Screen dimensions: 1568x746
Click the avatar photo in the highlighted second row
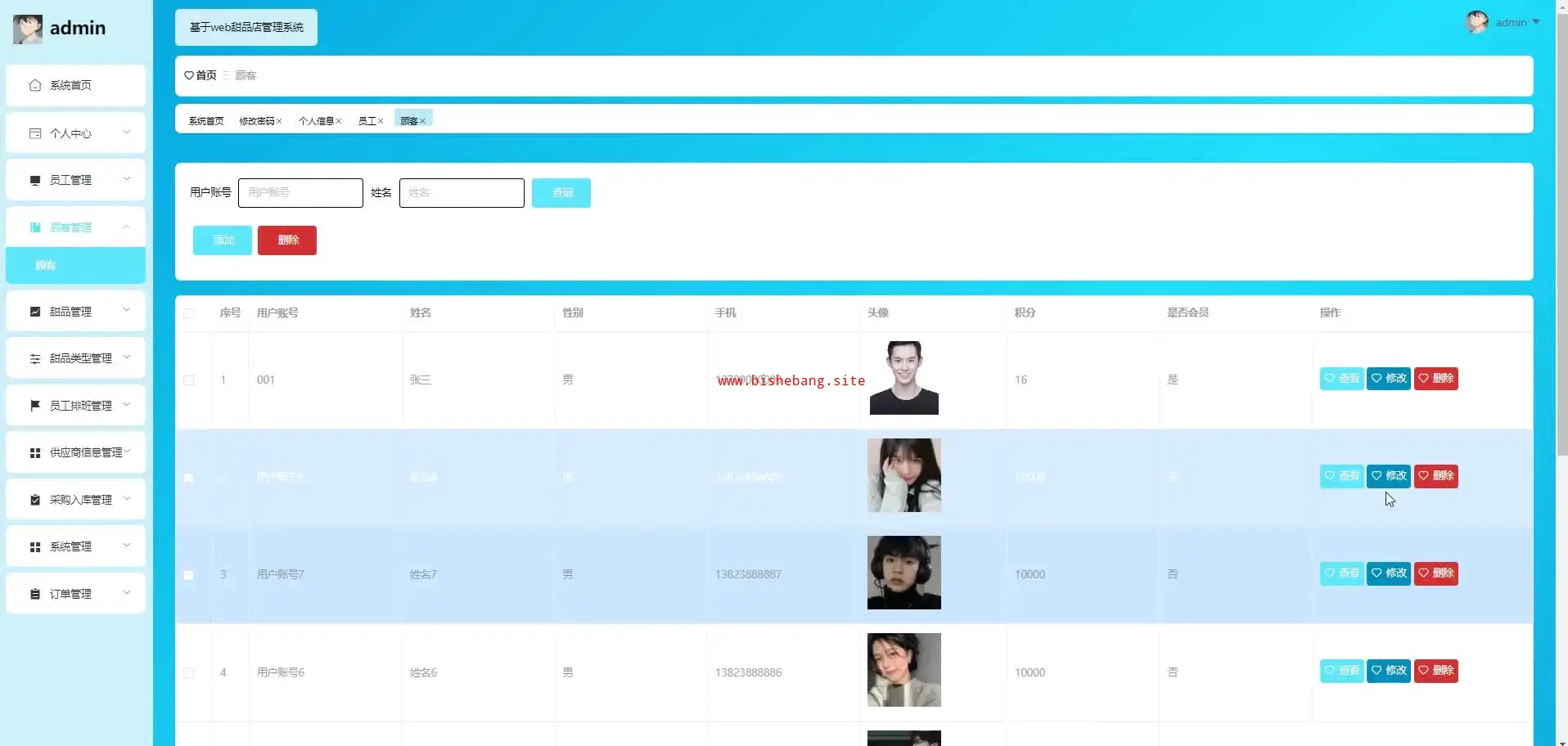[904, 475]
